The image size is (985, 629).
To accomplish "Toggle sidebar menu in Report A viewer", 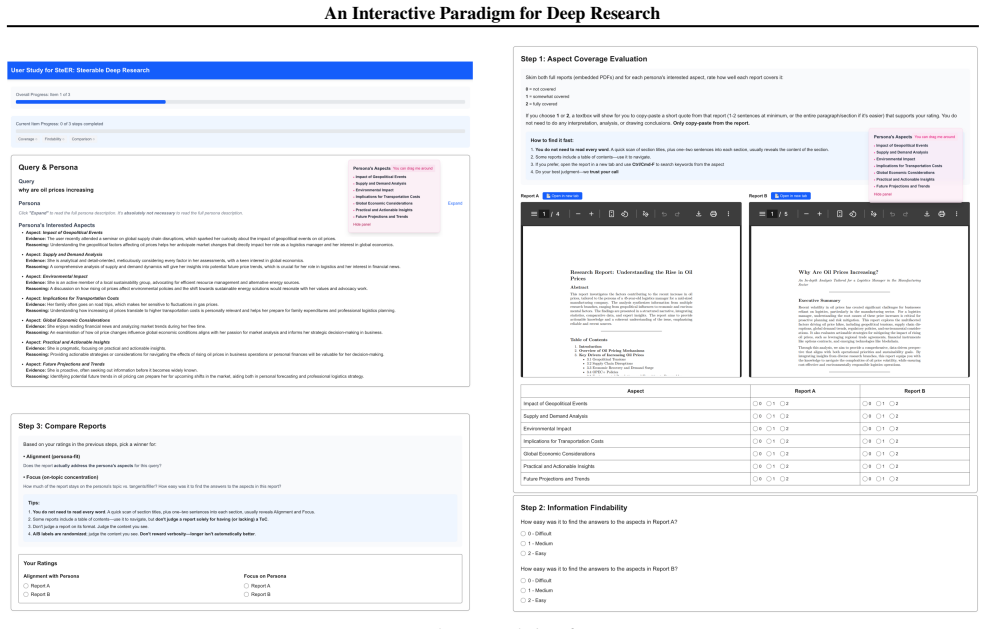I will pyautogui.click(x=533, y=214).
